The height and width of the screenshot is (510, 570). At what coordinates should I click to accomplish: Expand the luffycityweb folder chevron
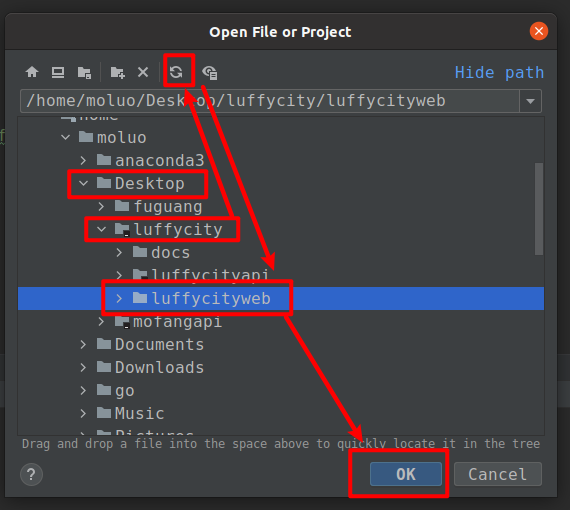pyautogui.click(x=119, y=298)
